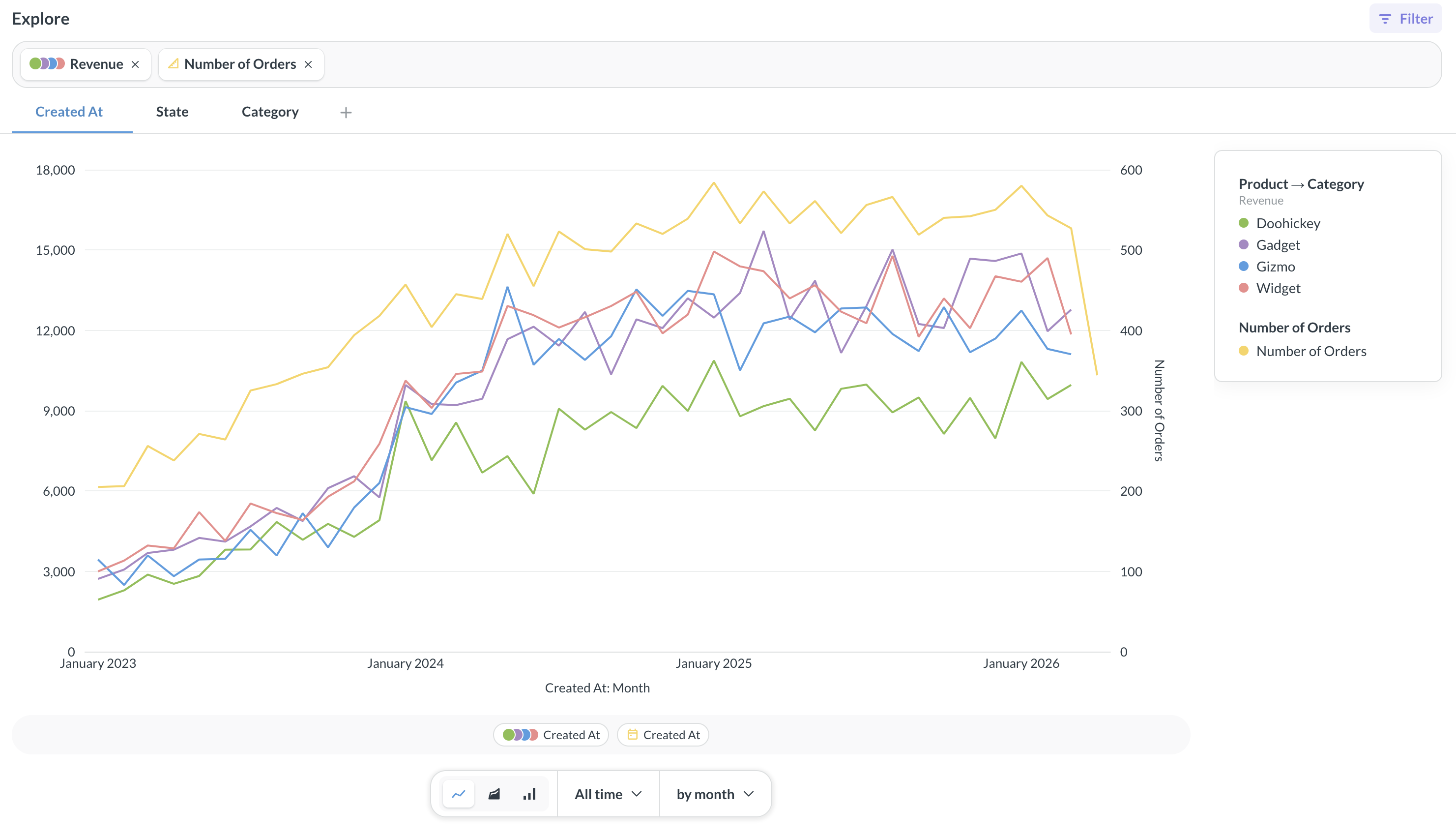Remove the Revenue metric pill
The width and height of the screenshot is (1456, 838).
coord(135,64)
